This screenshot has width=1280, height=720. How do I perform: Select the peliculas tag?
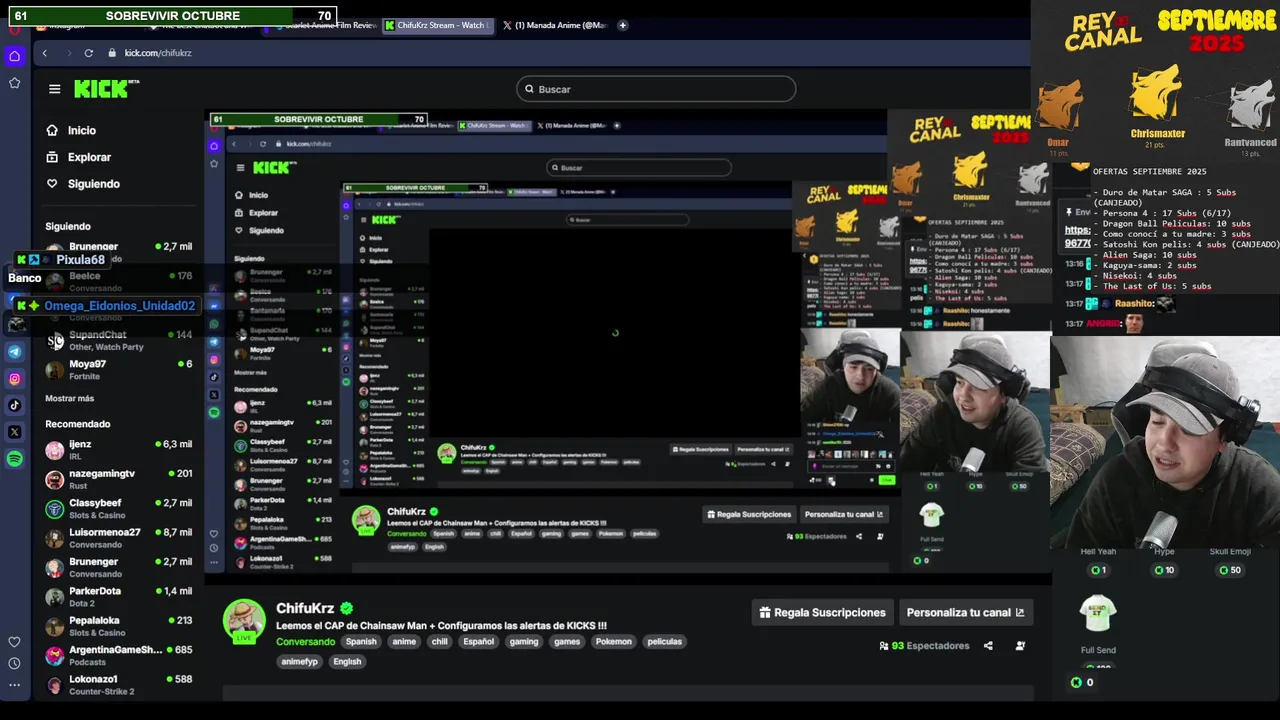[664, 642]
